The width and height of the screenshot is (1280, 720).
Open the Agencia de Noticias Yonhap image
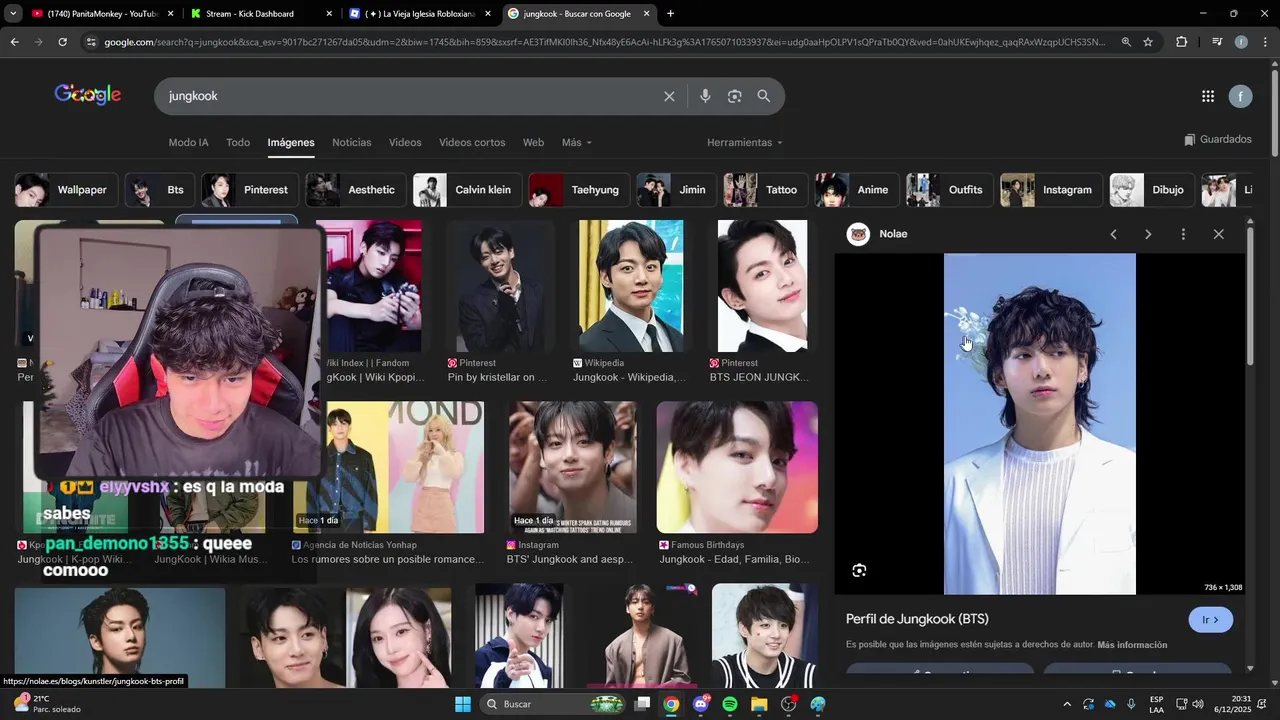pos(388,467)
